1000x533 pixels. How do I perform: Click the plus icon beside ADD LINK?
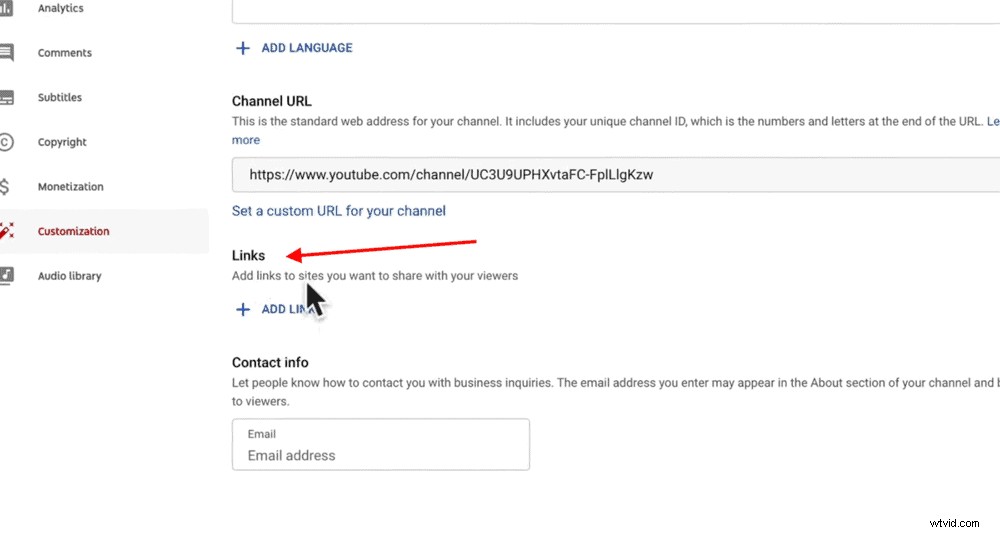coord(242,310)
